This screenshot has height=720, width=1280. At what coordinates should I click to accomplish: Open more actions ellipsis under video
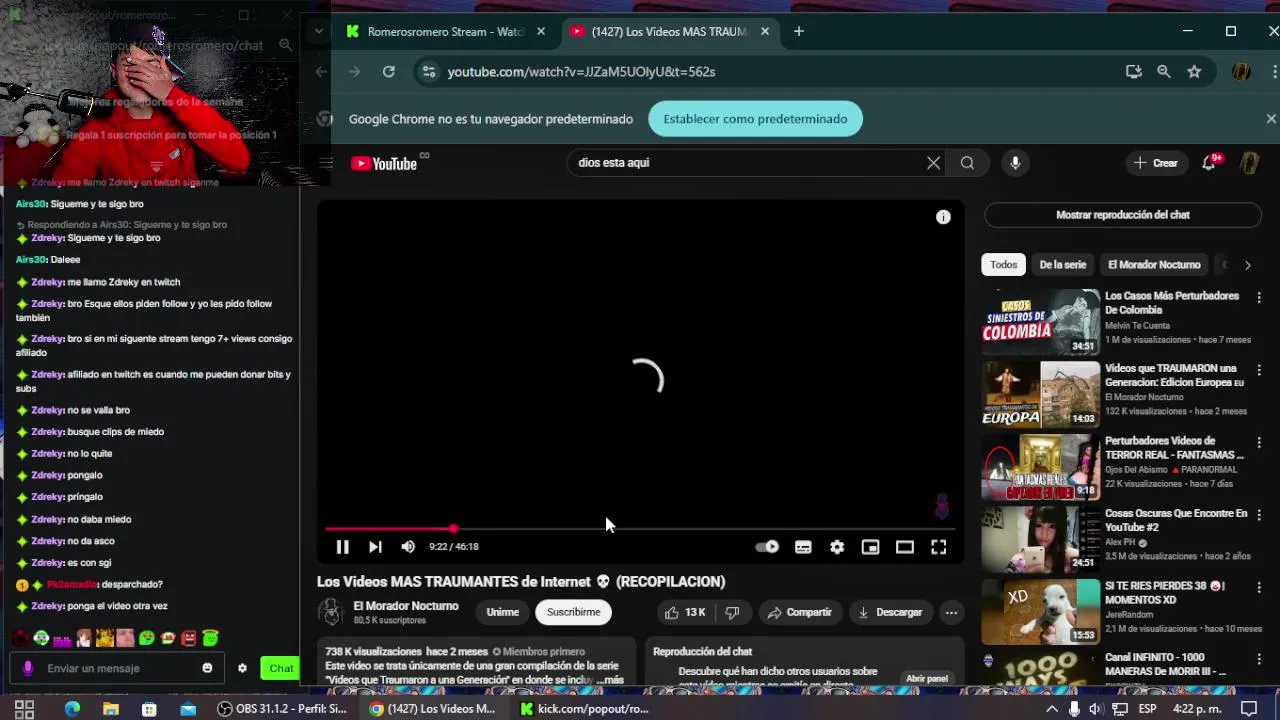coord(951,613)
